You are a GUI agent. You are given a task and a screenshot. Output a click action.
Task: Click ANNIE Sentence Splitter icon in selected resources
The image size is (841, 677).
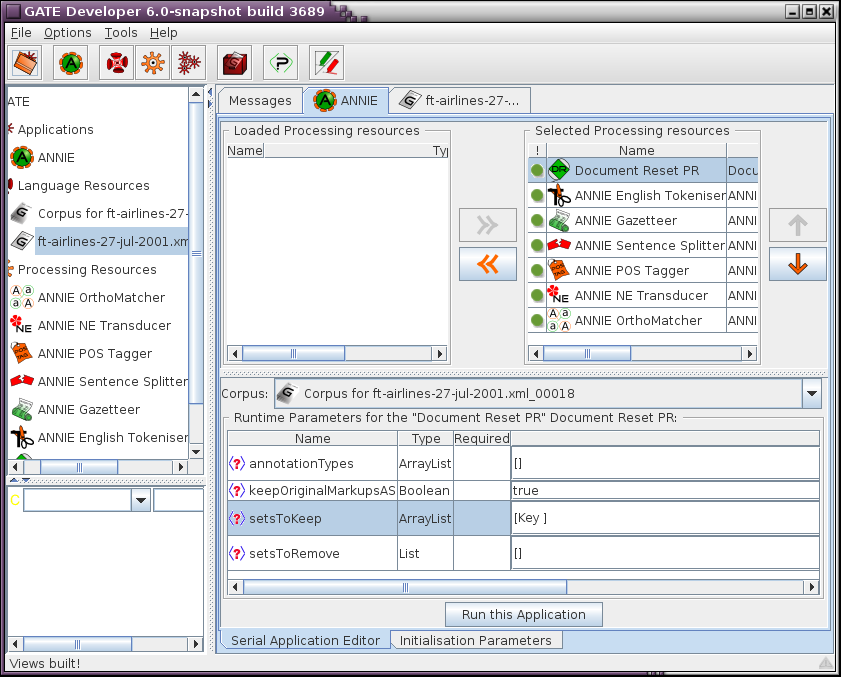click(559, 245)
